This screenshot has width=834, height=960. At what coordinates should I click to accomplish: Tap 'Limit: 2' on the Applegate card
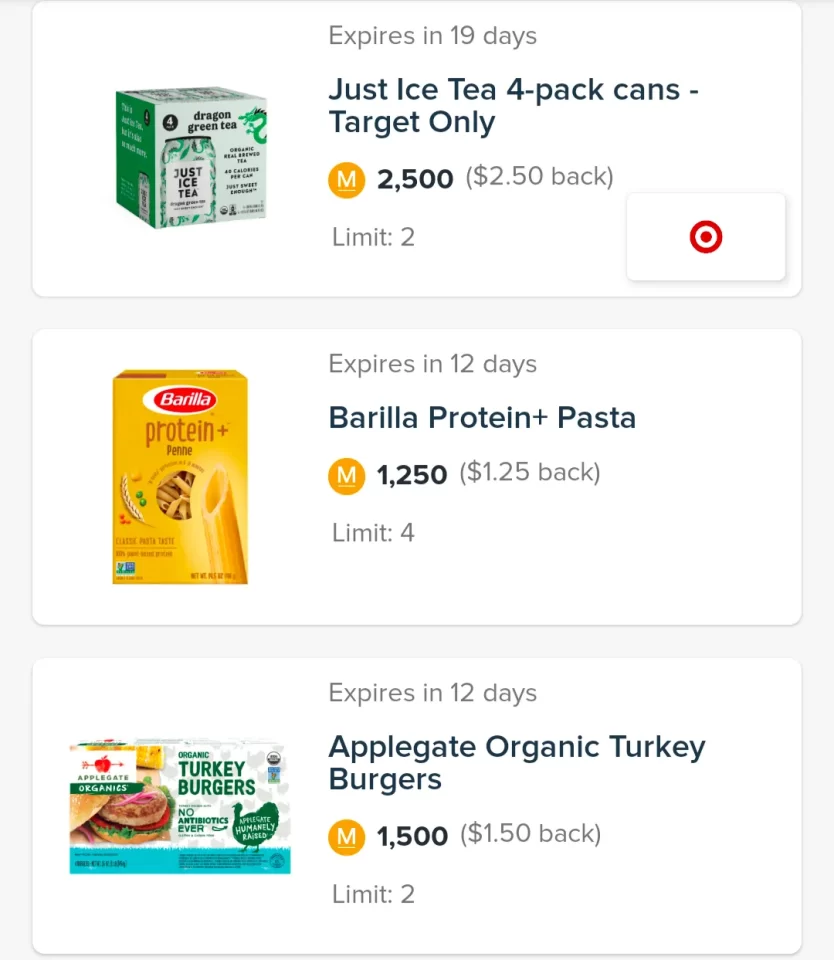[x=373, y=894]
